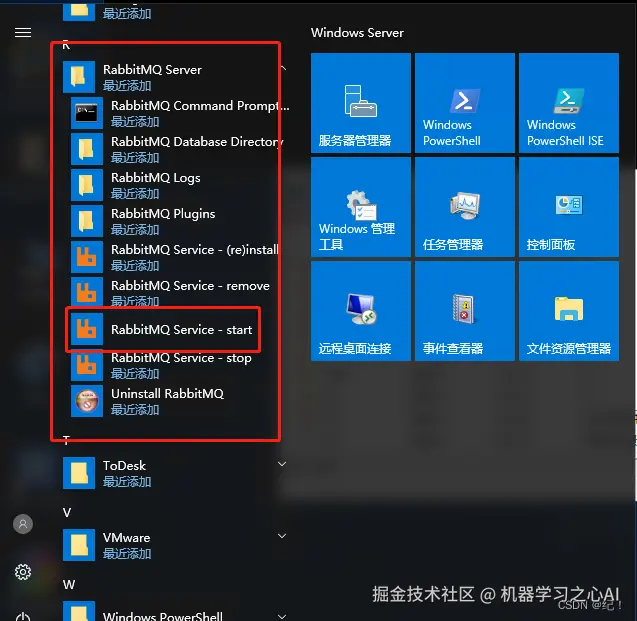Click RabbitMQ Service stop icon
This screenshot has width=637, height=621.
(x=87, y=366)
